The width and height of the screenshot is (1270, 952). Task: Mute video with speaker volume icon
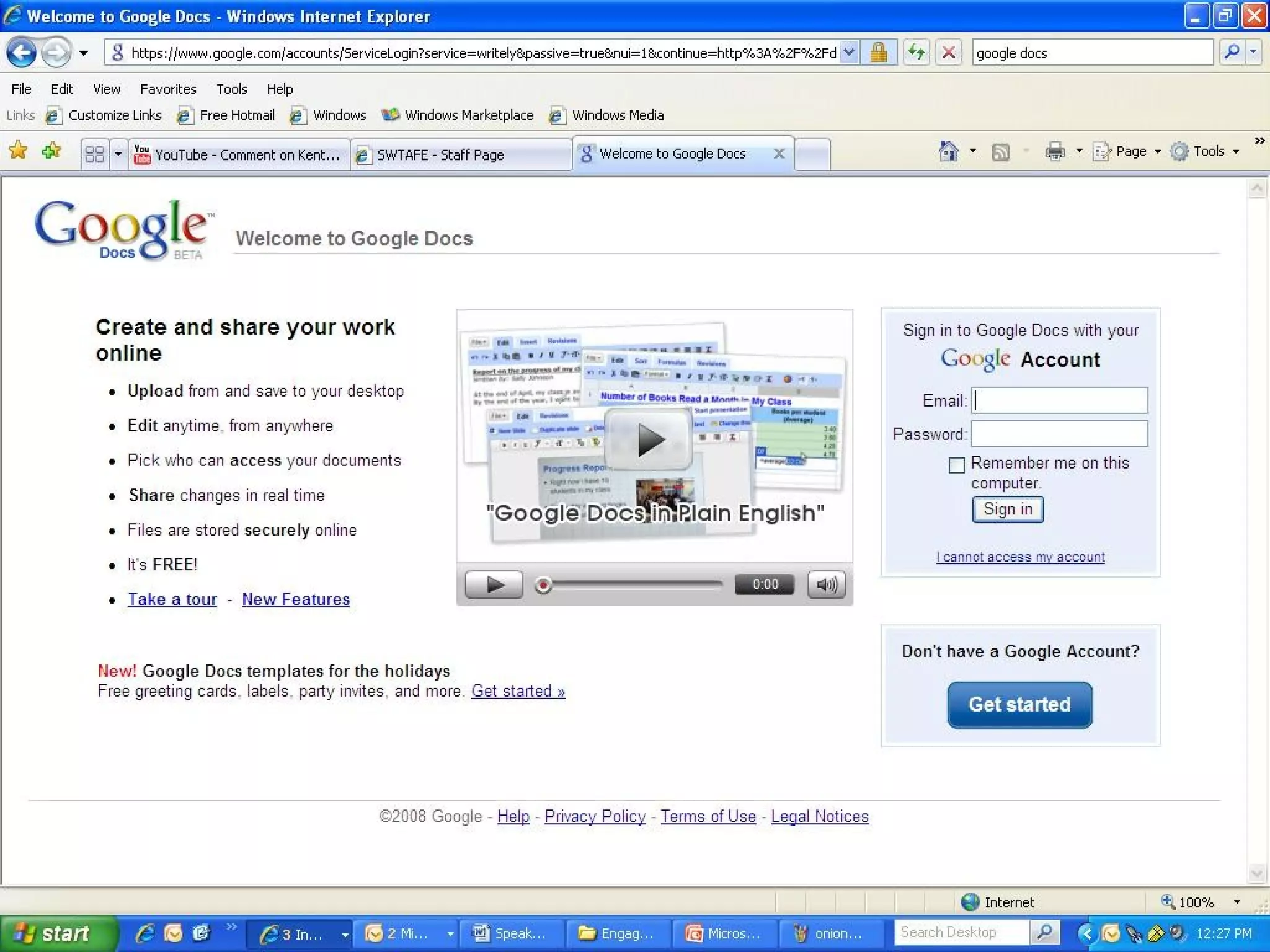click(827, 584)
